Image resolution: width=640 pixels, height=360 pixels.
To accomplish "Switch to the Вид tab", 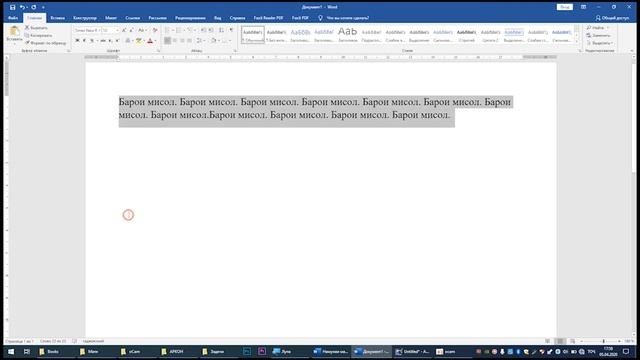I will [x=218, y=18].
